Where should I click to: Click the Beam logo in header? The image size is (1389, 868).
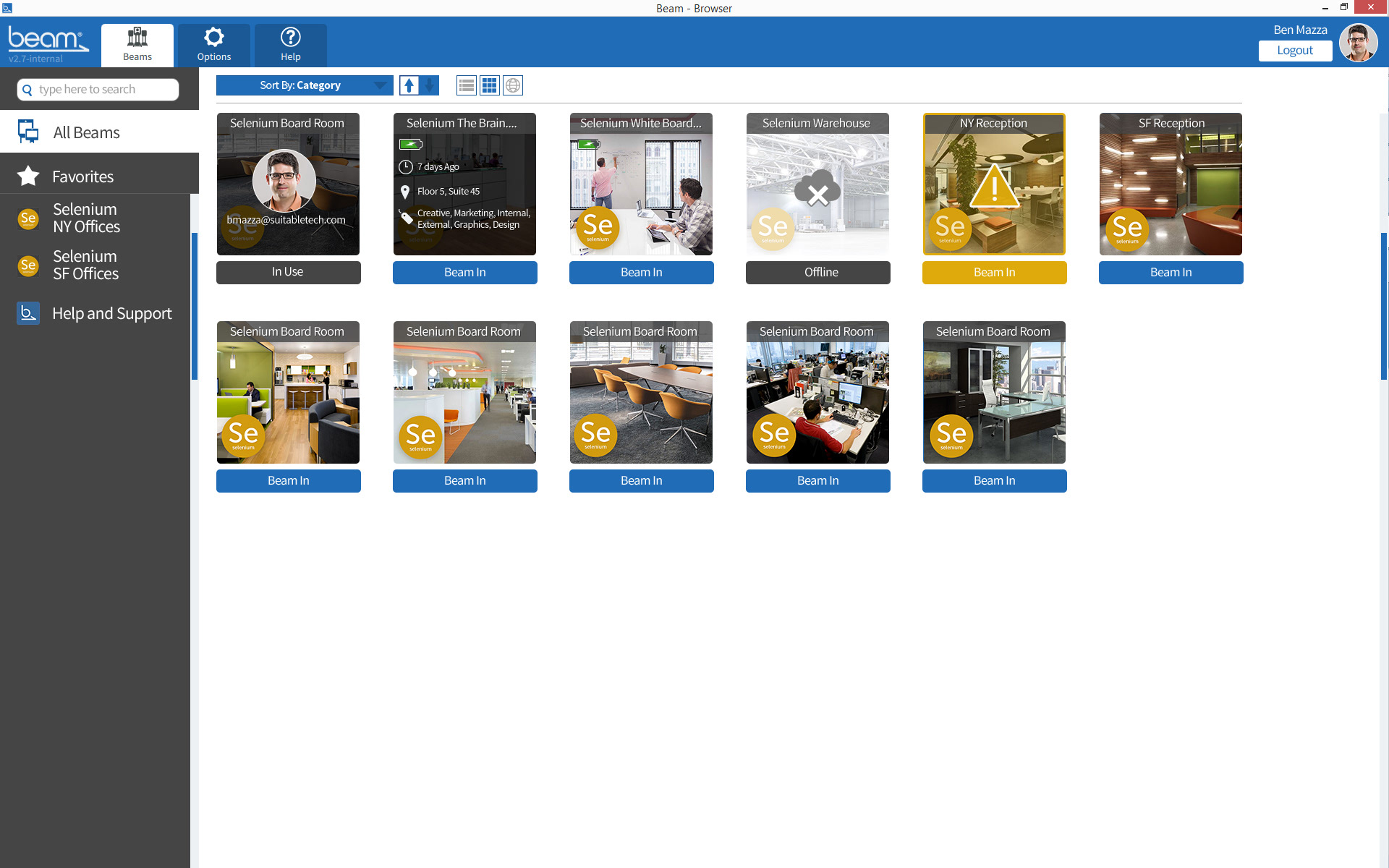click(x=48, y=39)
